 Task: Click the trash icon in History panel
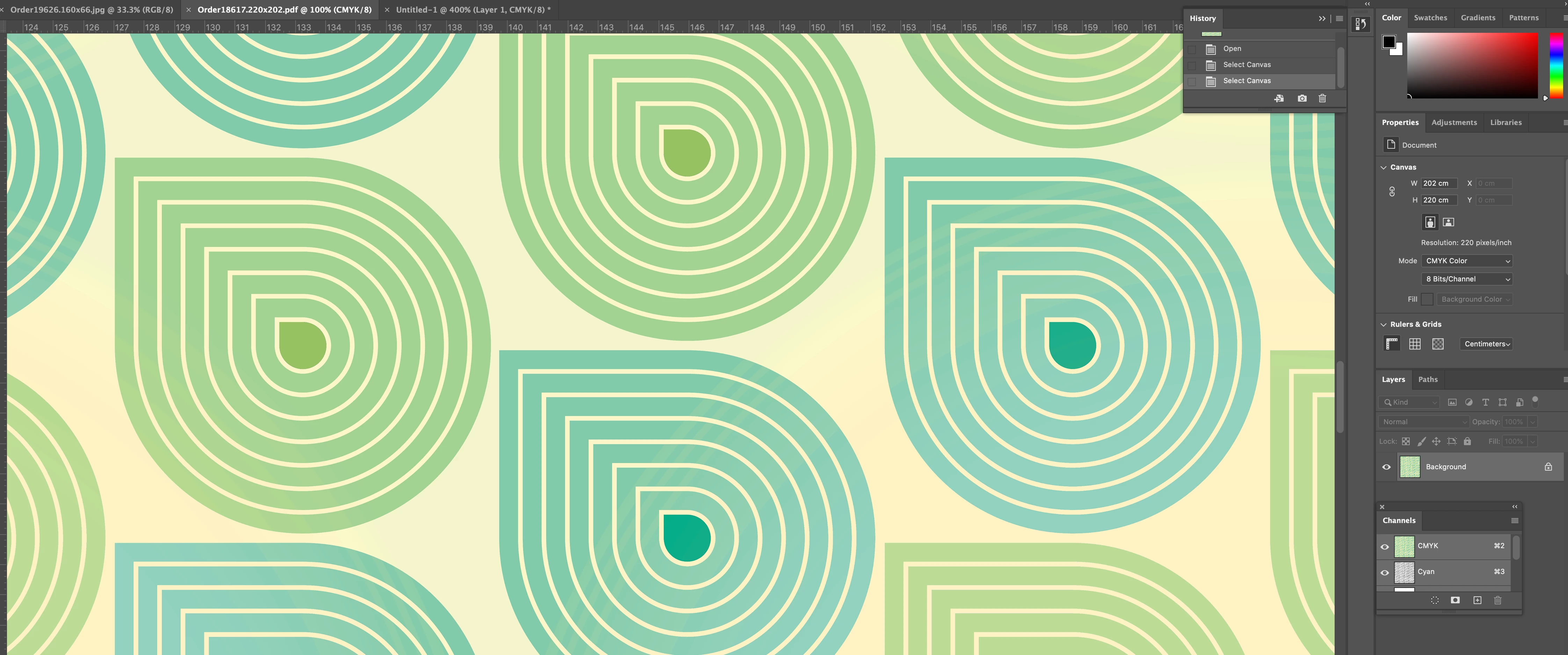click(x=1322, y=98)
